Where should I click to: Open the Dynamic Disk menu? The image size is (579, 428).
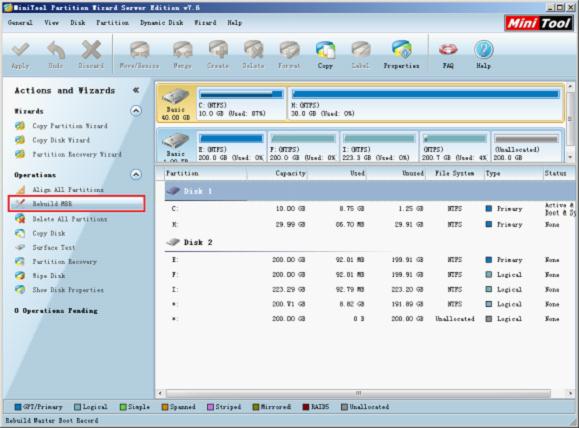[162, 23]
